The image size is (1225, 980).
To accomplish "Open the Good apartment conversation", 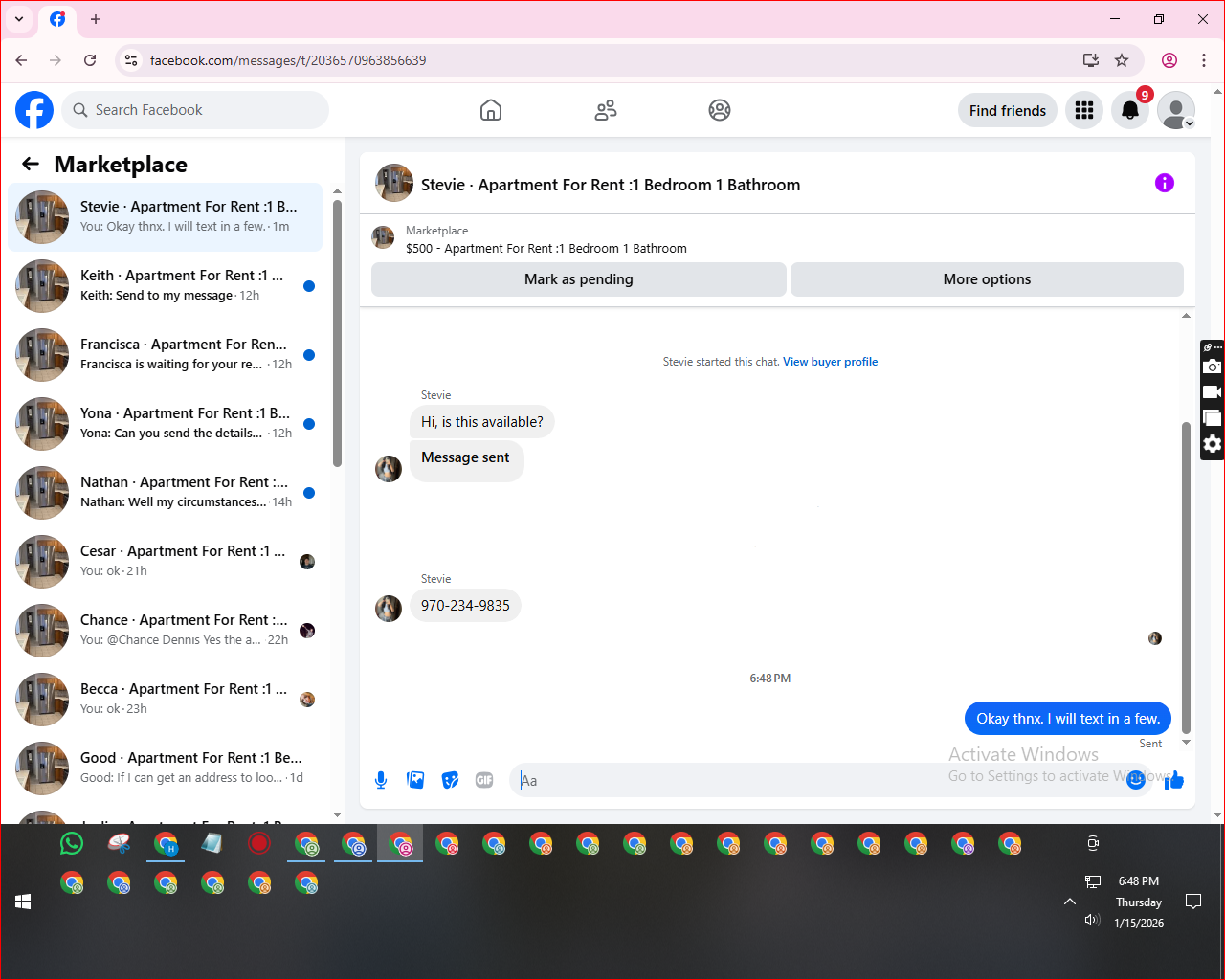I will click(166, 768).
